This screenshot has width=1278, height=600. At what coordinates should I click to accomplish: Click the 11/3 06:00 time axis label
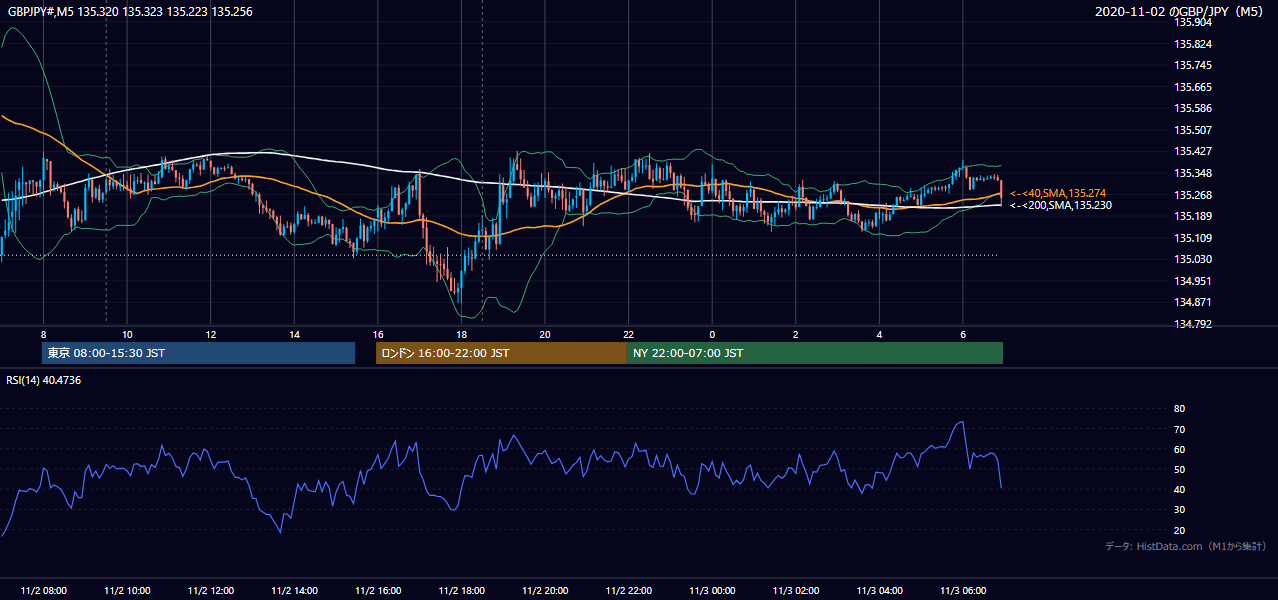pos(963,591)
